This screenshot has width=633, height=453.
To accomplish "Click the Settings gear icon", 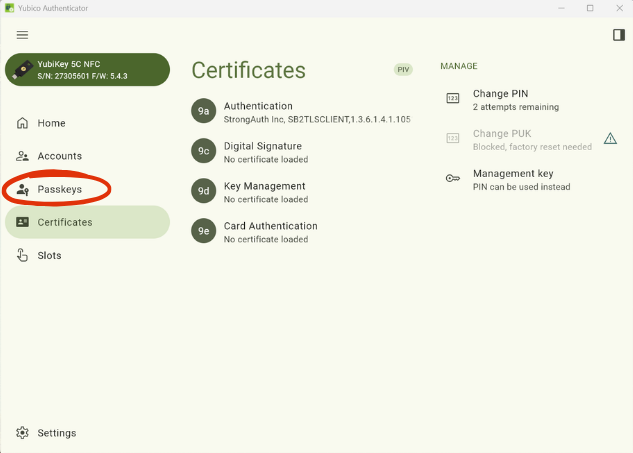I will (22, 433).
